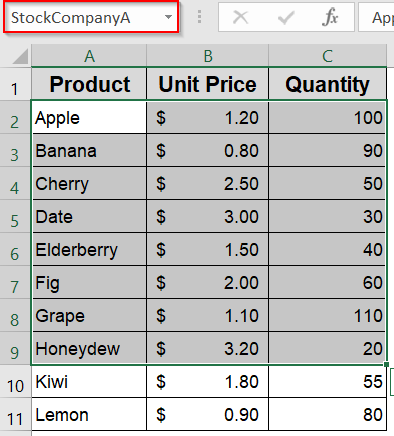The width and height of the screenshot is (394, 436).
Task: Click the Select All corner triangle
Action: [x=20, y=56]
